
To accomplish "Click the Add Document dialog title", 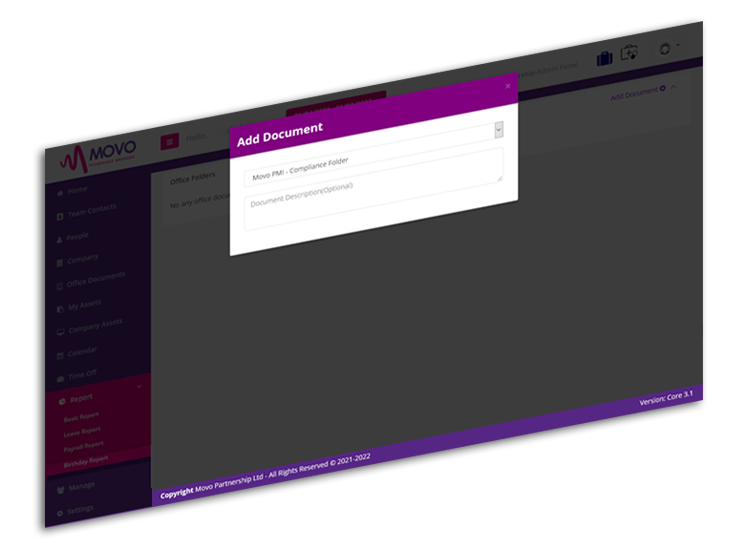I will pyautogui.click(x=280, y=134).
